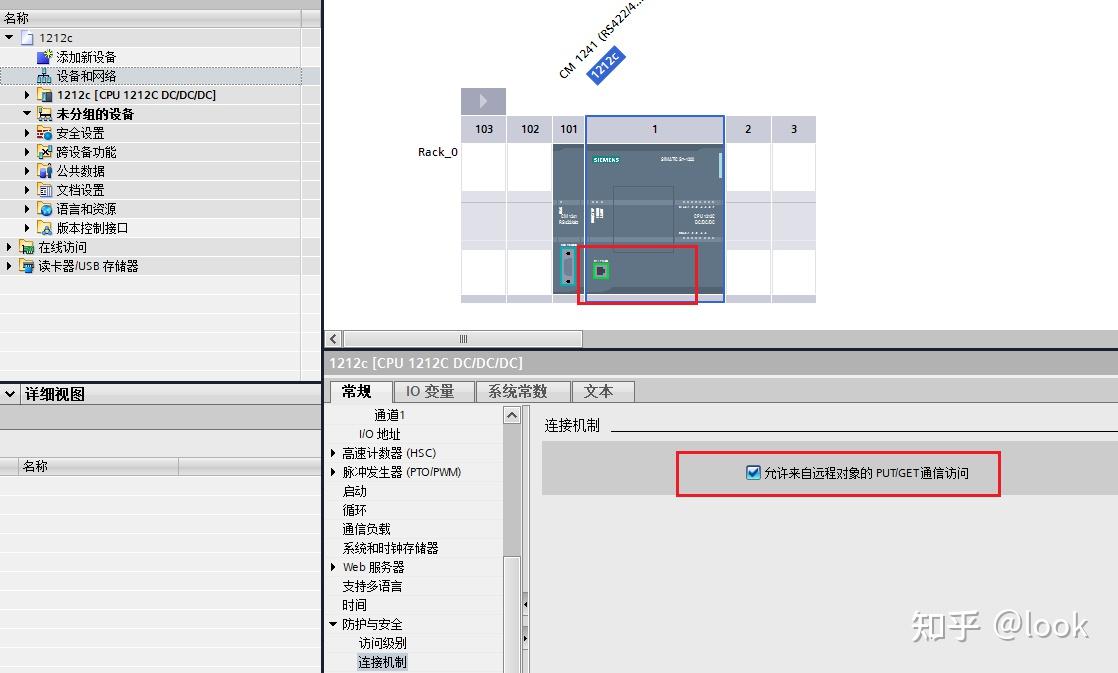The image size is (1118, 673).
Task: Switch to the IO 变量 tab
Action: (x=433, y=391)
